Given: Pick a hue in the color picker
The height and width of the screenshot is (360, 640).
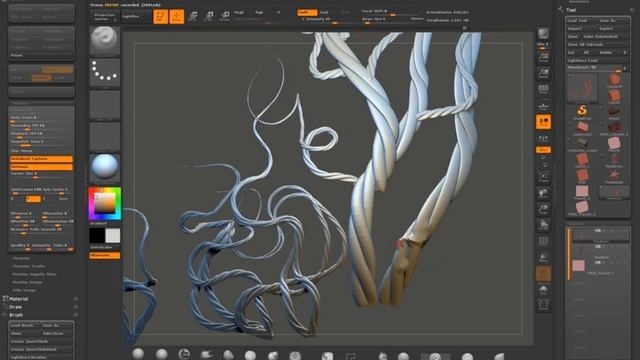Looking at the screenshot, I should click(x=105, y=203).
